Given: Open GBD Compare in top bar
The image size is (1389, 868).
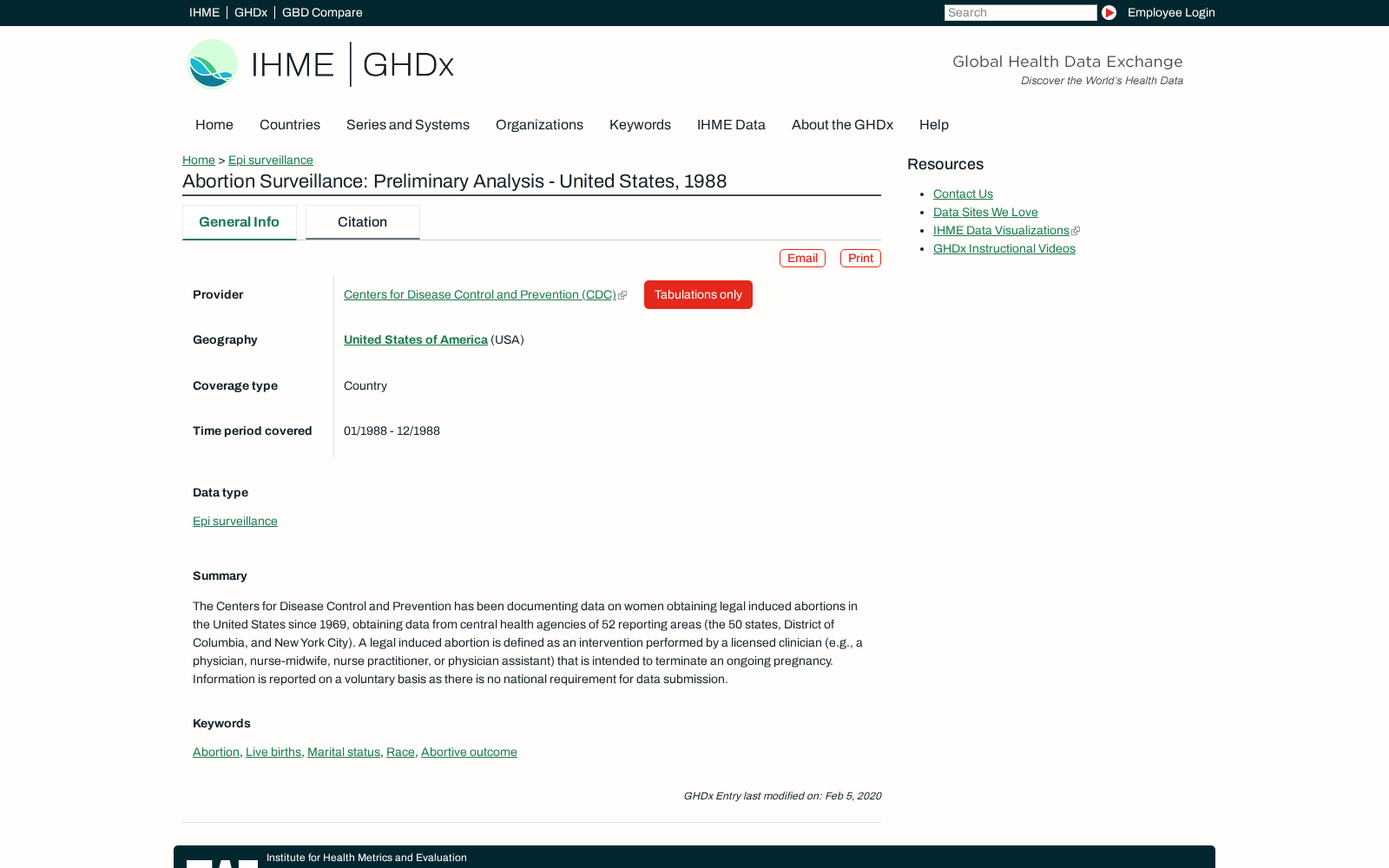Looking at the screenshot, I should 322,12.
